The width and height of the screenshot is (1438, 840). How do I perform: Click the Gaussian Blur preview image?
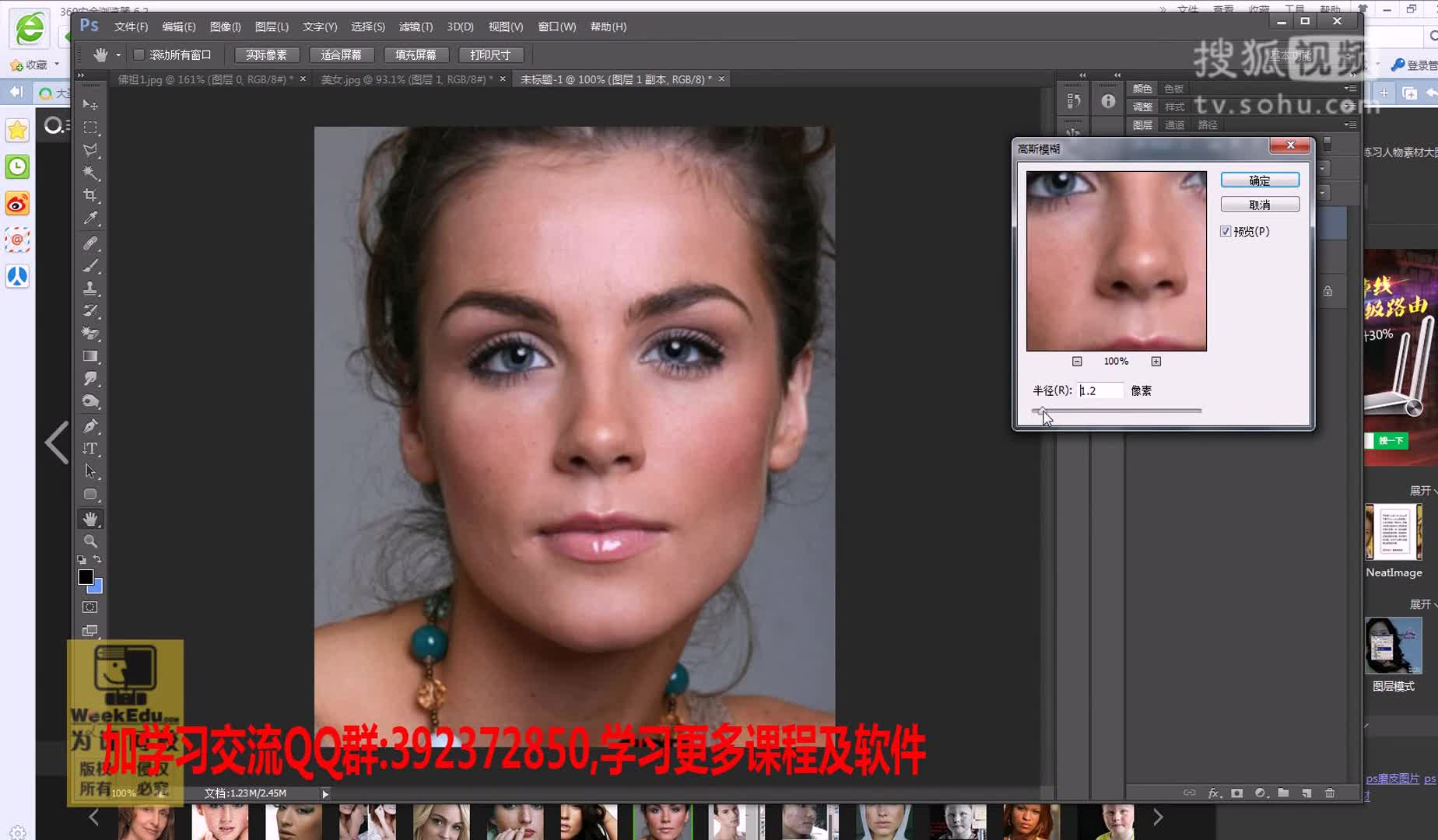tap(1116, 261)
